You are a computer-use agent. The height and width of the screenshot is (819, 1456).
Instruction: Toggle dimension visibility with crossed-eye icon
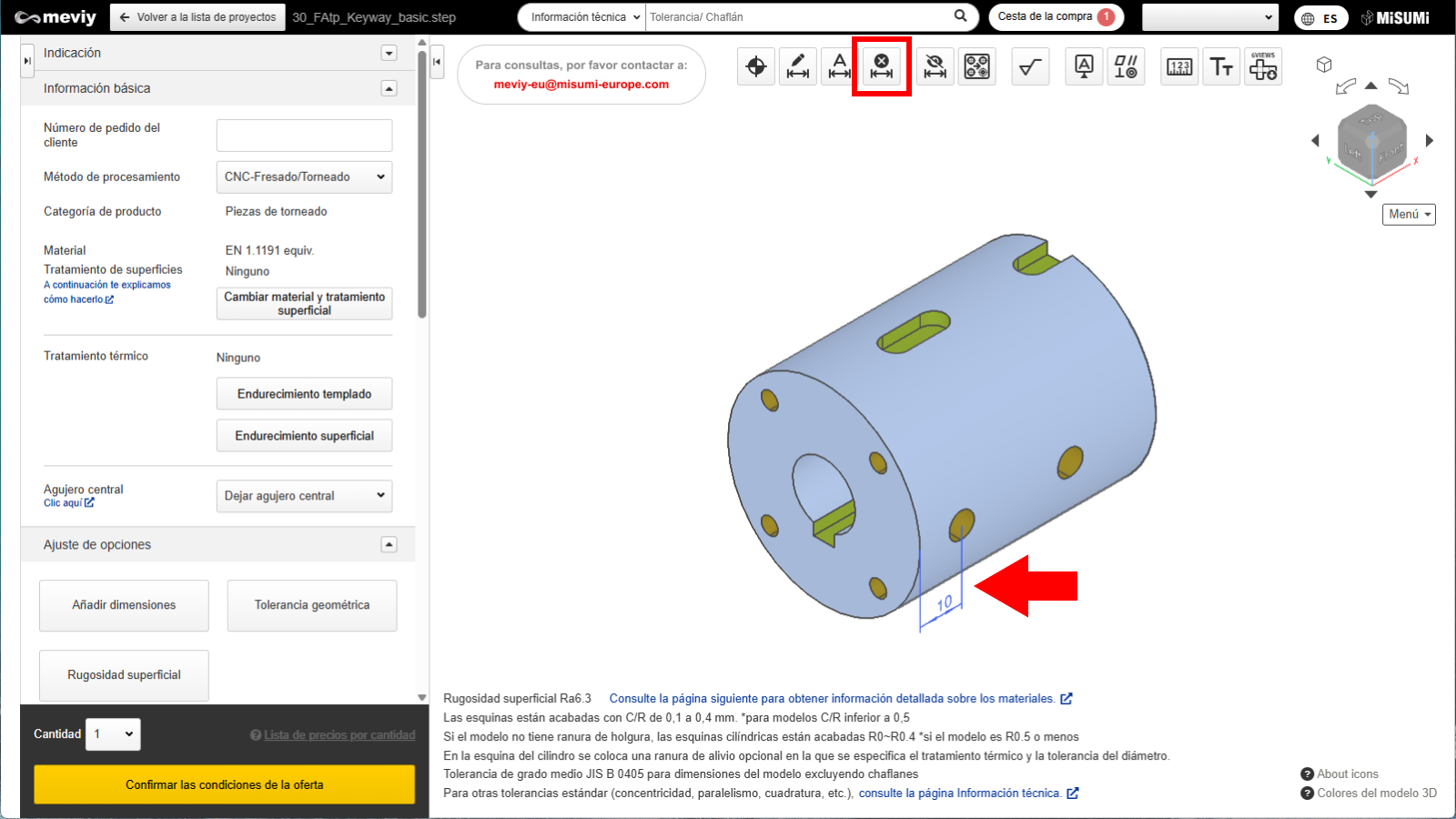click(x=935, y=66)
